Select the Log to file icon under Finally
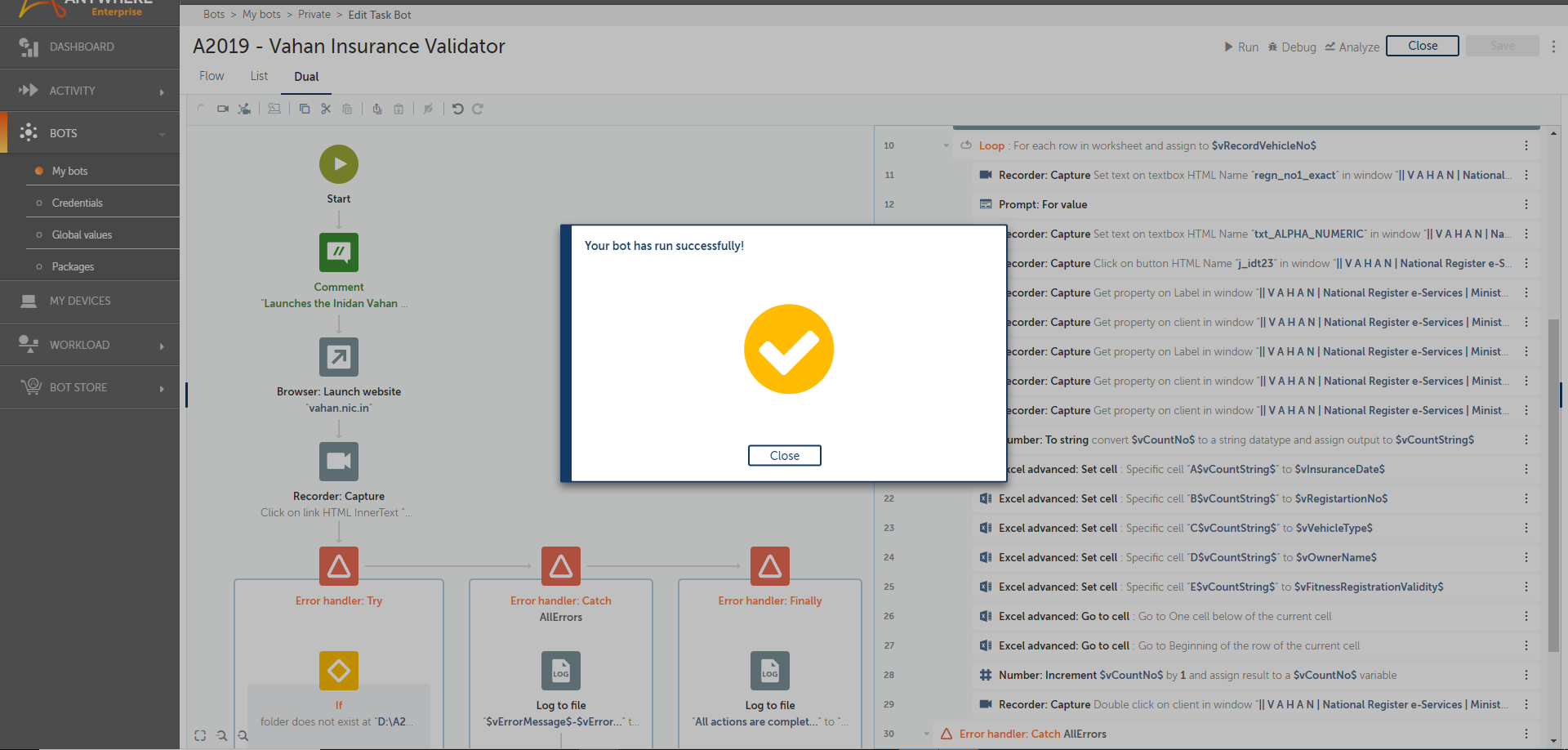The image size is (1568, 750). pyautogui.click(x=770, y=671)
